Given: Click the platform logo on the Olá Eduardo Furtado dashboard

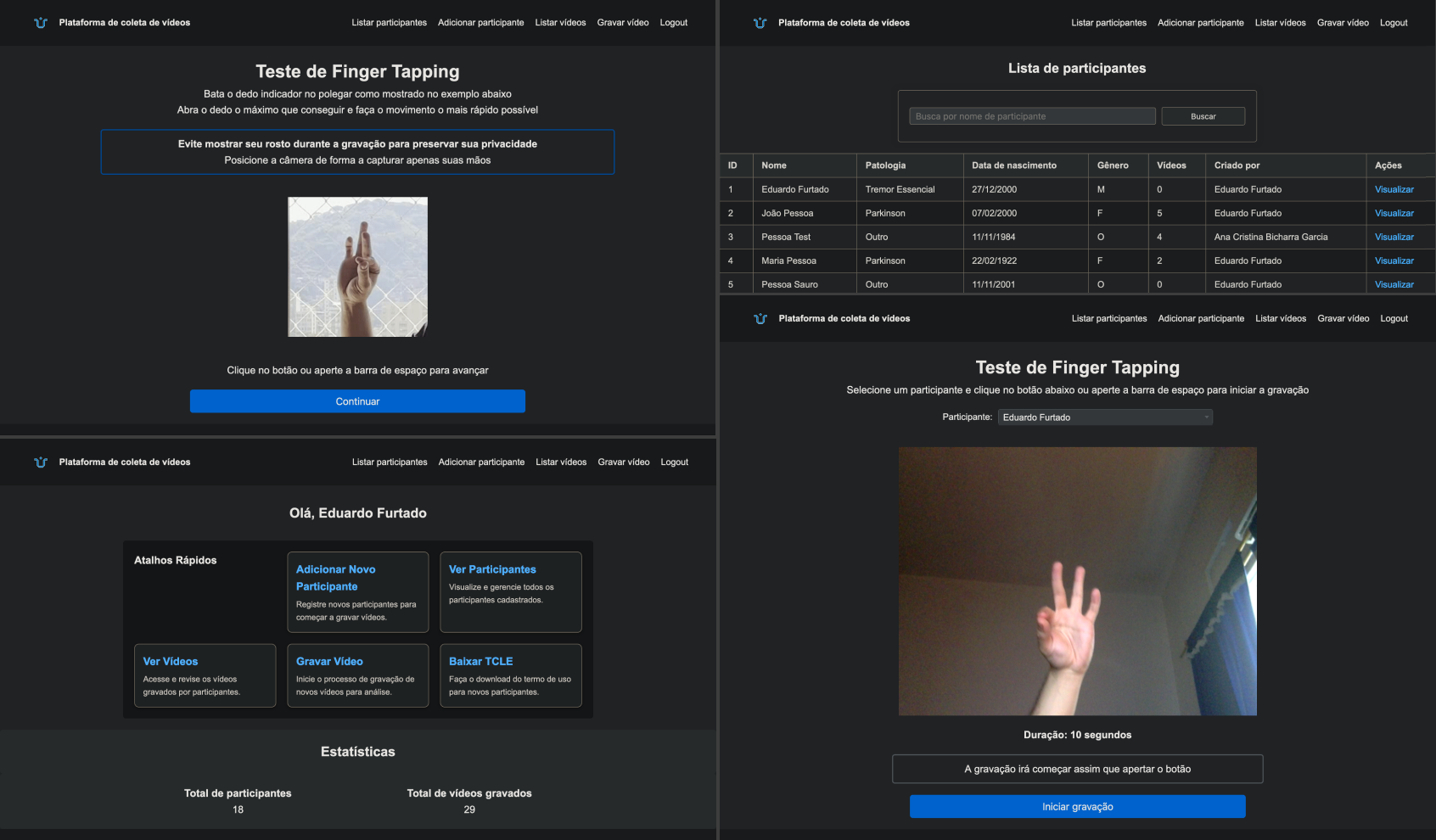Looking at the screenshot, I should 41,462.
